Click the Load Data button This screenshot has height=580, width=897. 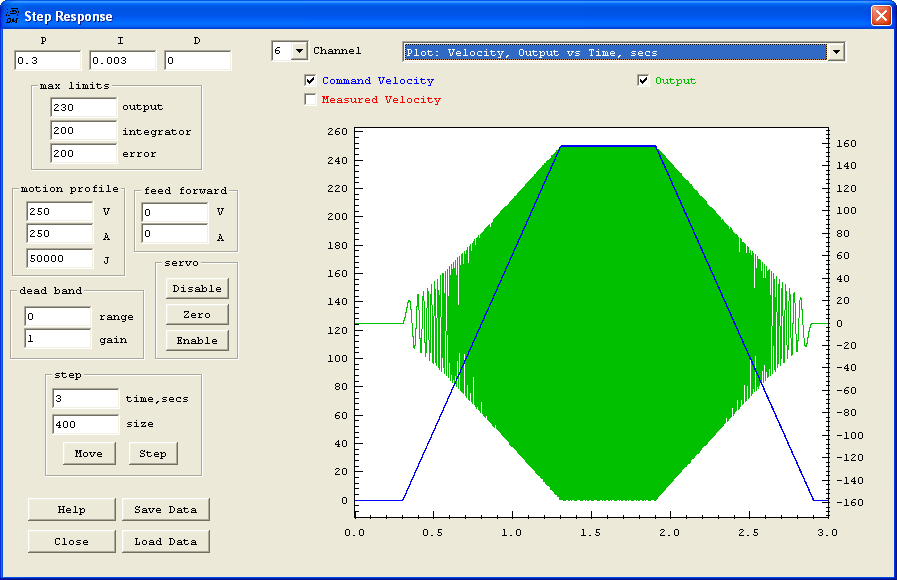166,541
